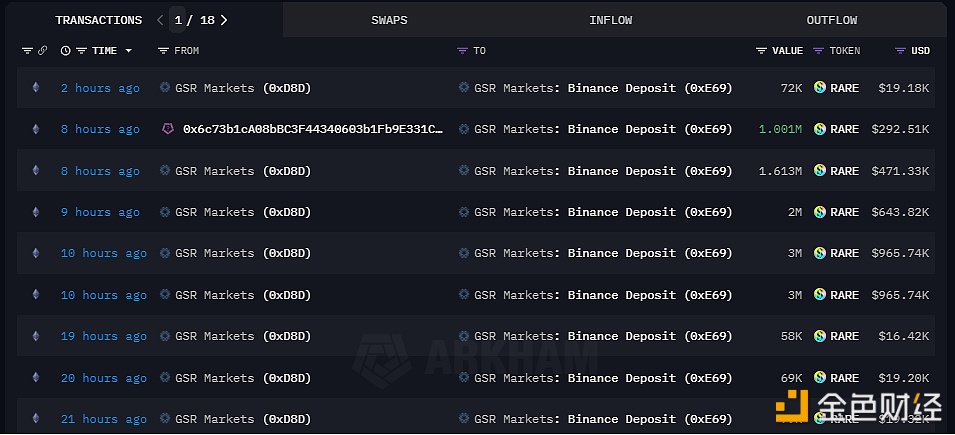Select the current page number field
The image size is (955, 435).
(178, 20)
